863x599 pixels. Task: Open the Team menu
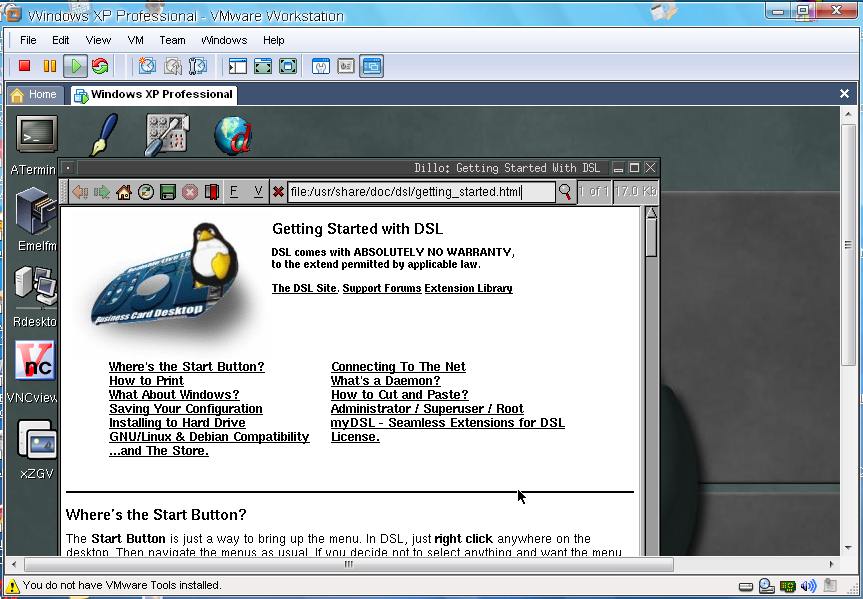[172, 40]
